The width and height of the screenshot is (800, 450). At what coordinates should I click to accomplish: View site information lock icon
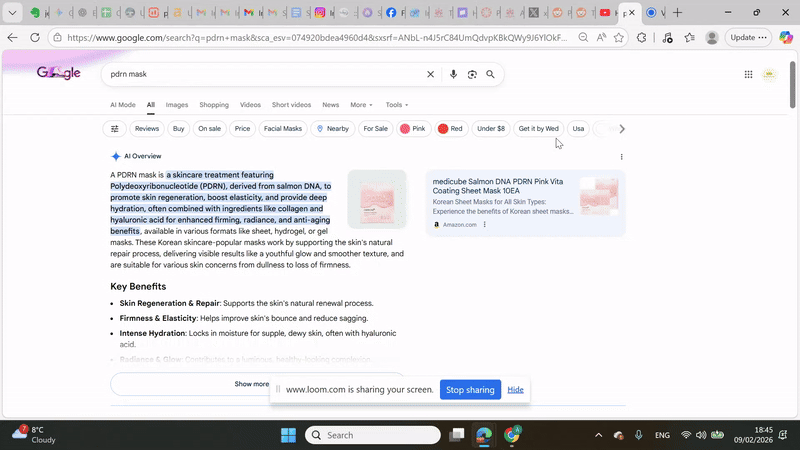coord(58,37)
